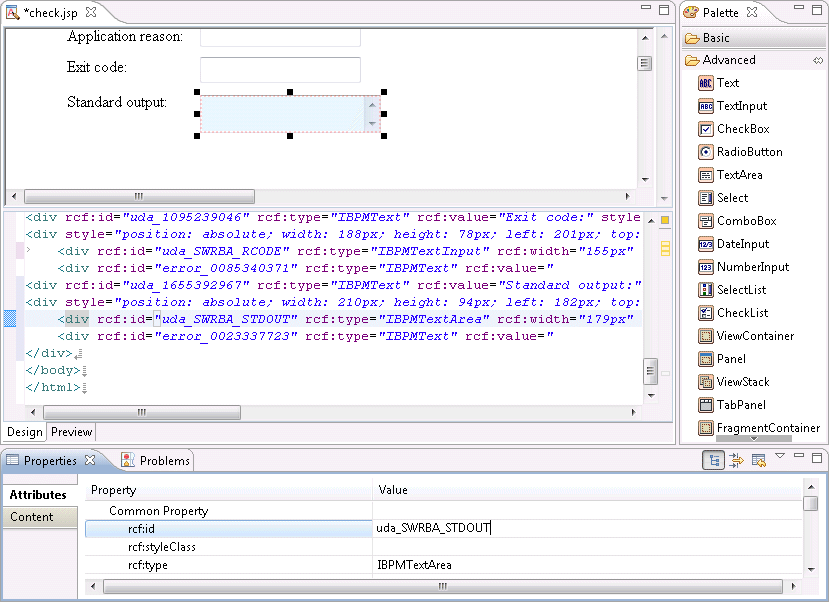This screenshot has width=829, height=602.
Task: Click source editor scroll-up arrow
Action: coord(651,221)
